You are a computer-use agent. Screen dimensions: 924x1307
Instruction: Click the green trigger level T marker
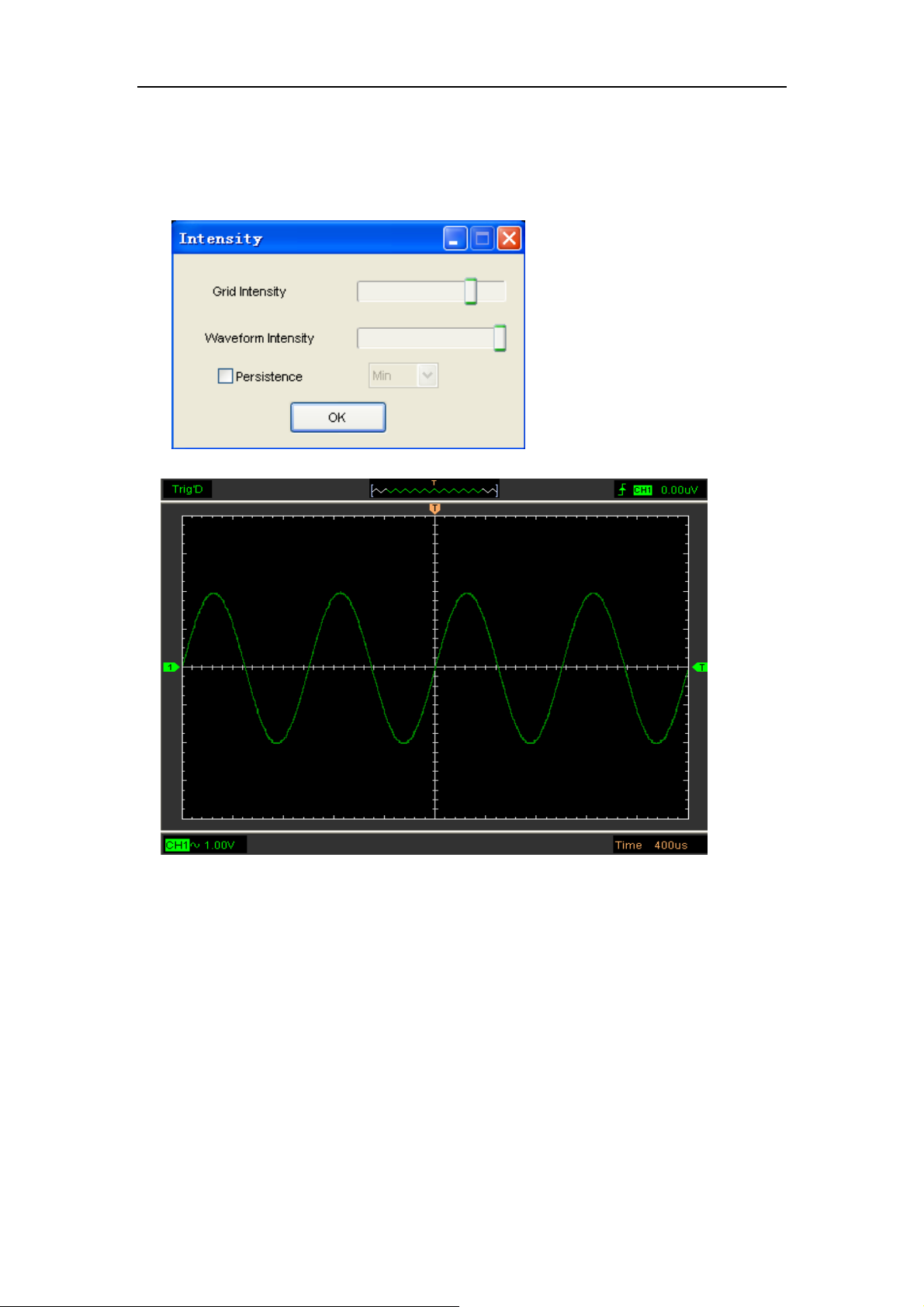pyautogui.click(x=700, y=667)
